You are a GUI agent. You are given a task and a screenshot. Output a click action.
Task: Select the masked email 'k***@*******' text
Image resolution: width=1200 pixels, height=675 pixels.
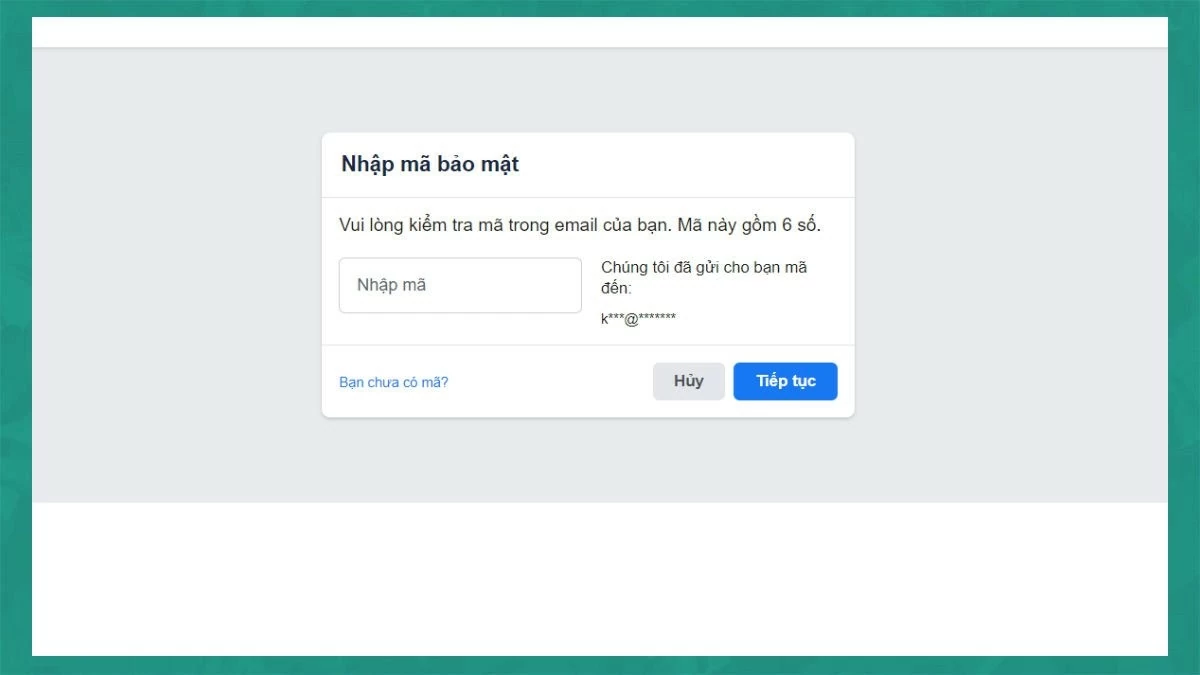pos(638,318)
